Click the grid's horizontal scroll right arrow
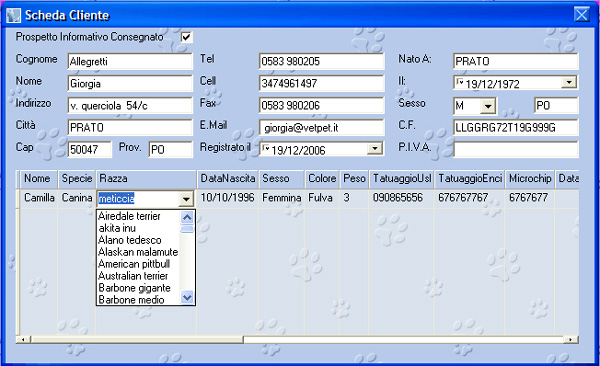Image resolution: width=600 pixels, height=366 pixels. click(x=571, y=340)
